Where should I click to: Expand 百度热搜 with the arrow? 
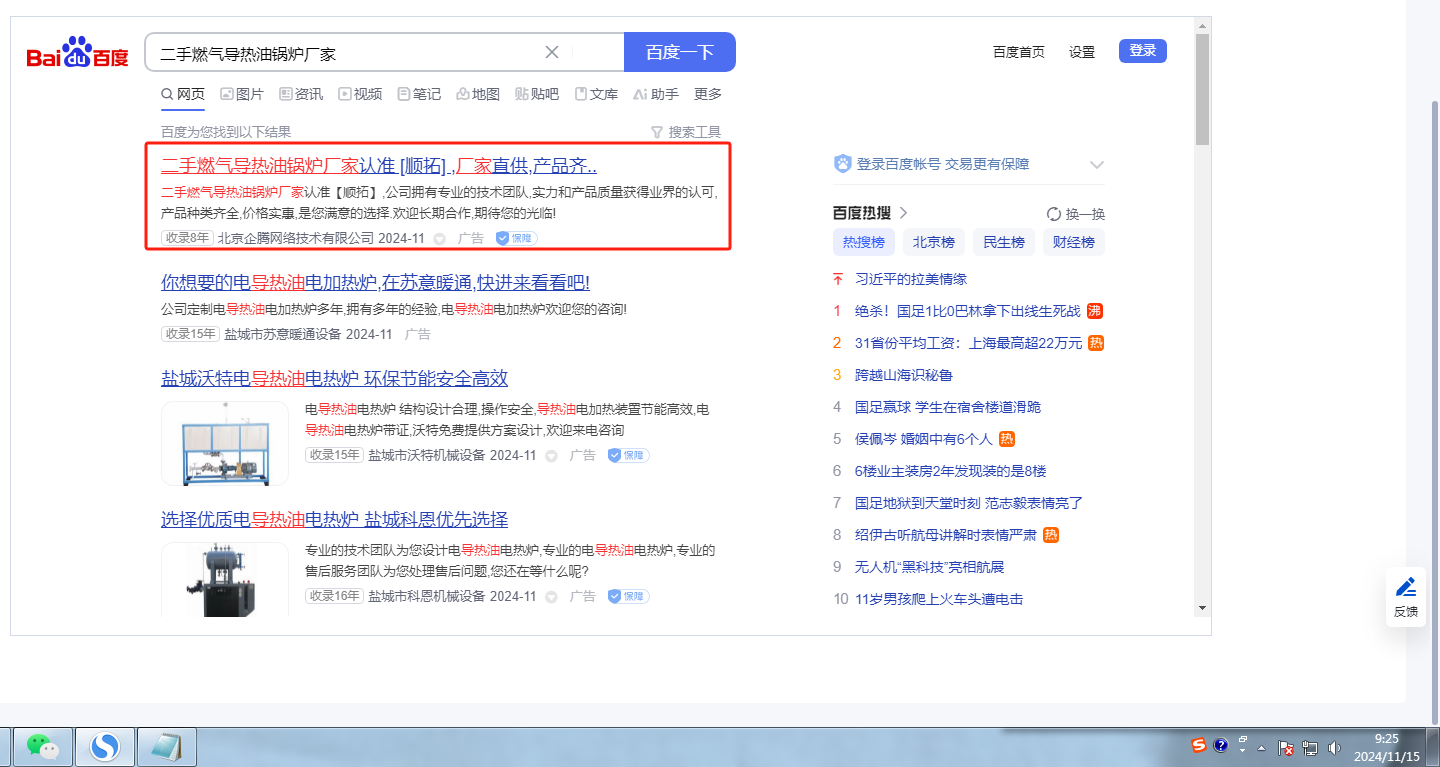pos(904,213)
